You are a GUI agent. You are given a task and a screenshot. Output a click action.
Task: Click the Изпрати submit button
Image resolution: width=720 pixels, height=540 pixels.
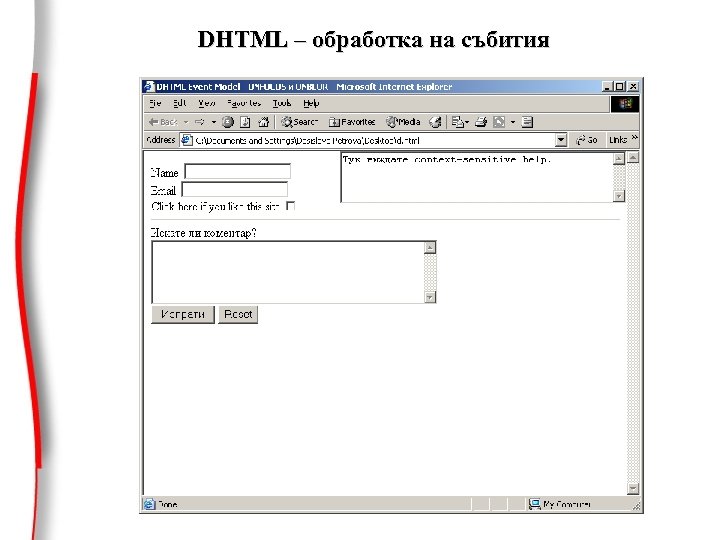(183, 315)
